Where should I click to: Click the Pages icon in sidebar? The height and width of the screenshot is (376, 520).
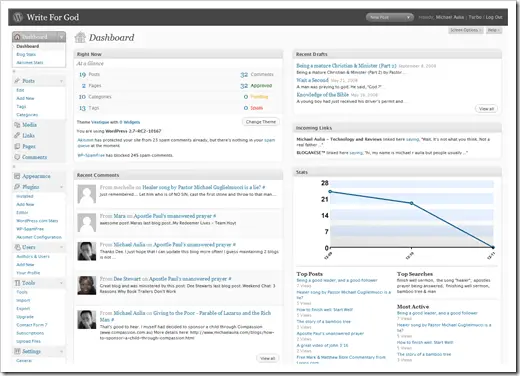pos(17,146)
